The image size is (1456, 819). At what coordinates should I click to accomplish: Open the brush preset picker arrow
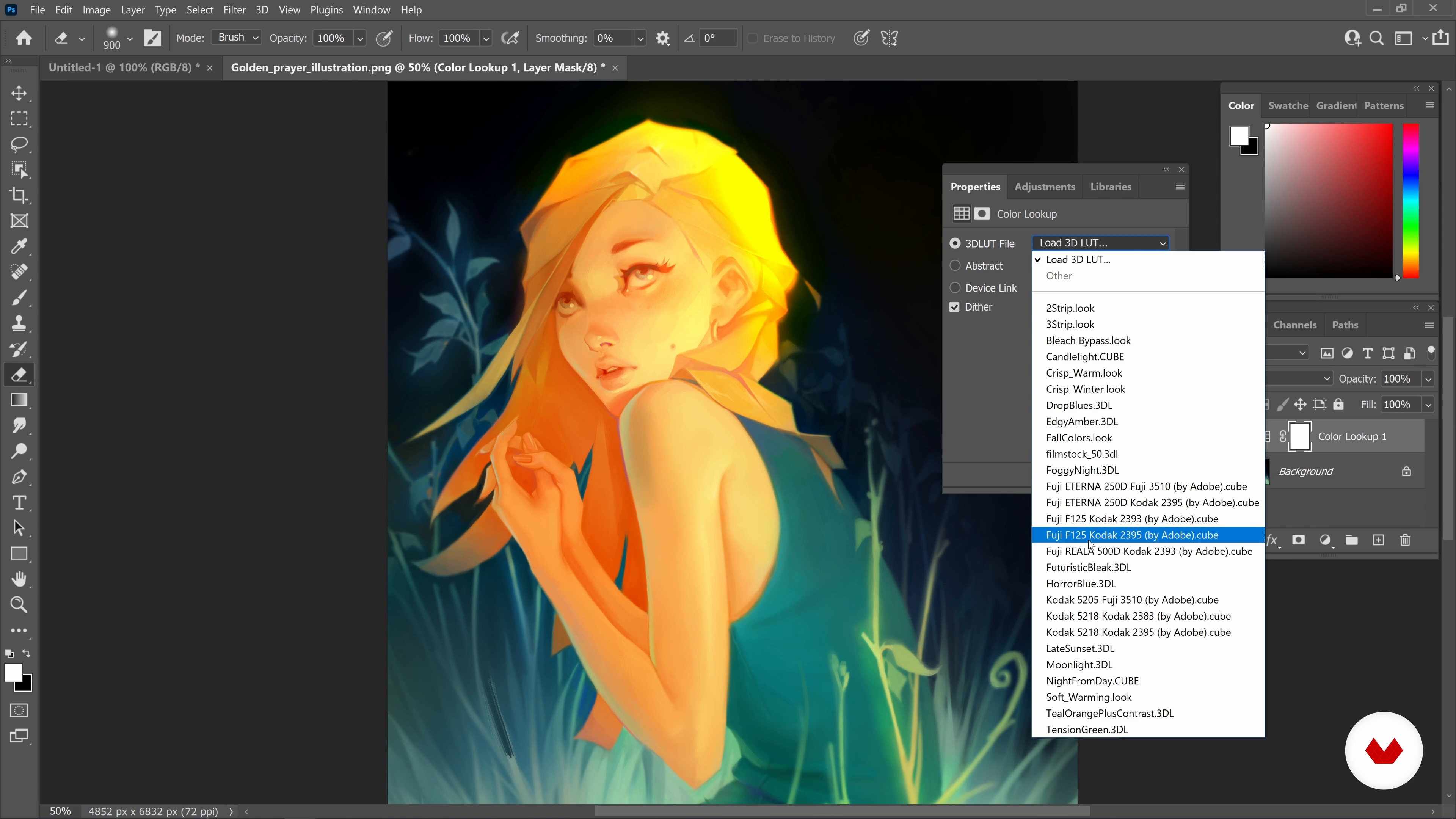129,38
